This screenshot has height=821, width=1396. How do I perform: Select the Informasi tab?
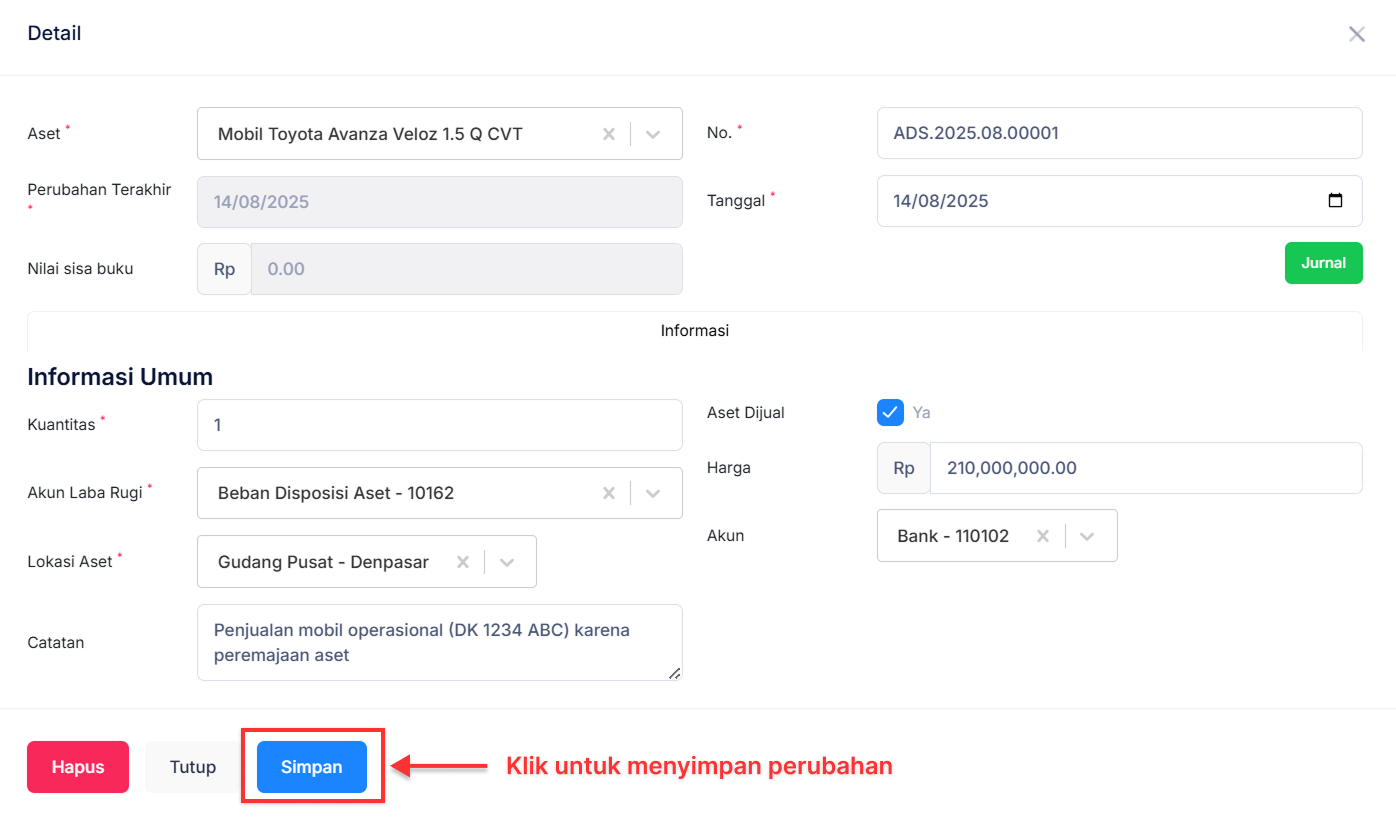pos(694,330)
